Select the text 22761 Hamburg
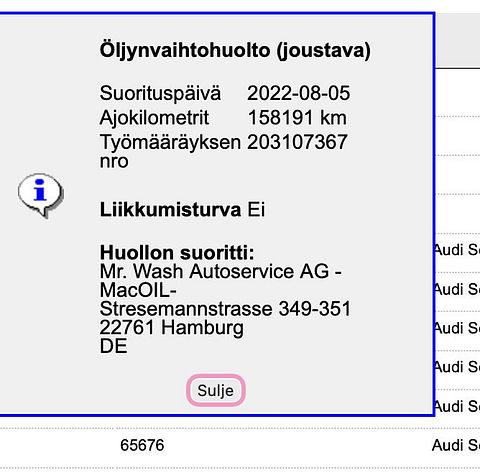Viewport: 480px width, 473px height. pyautogui.click(x=171, y=328)
